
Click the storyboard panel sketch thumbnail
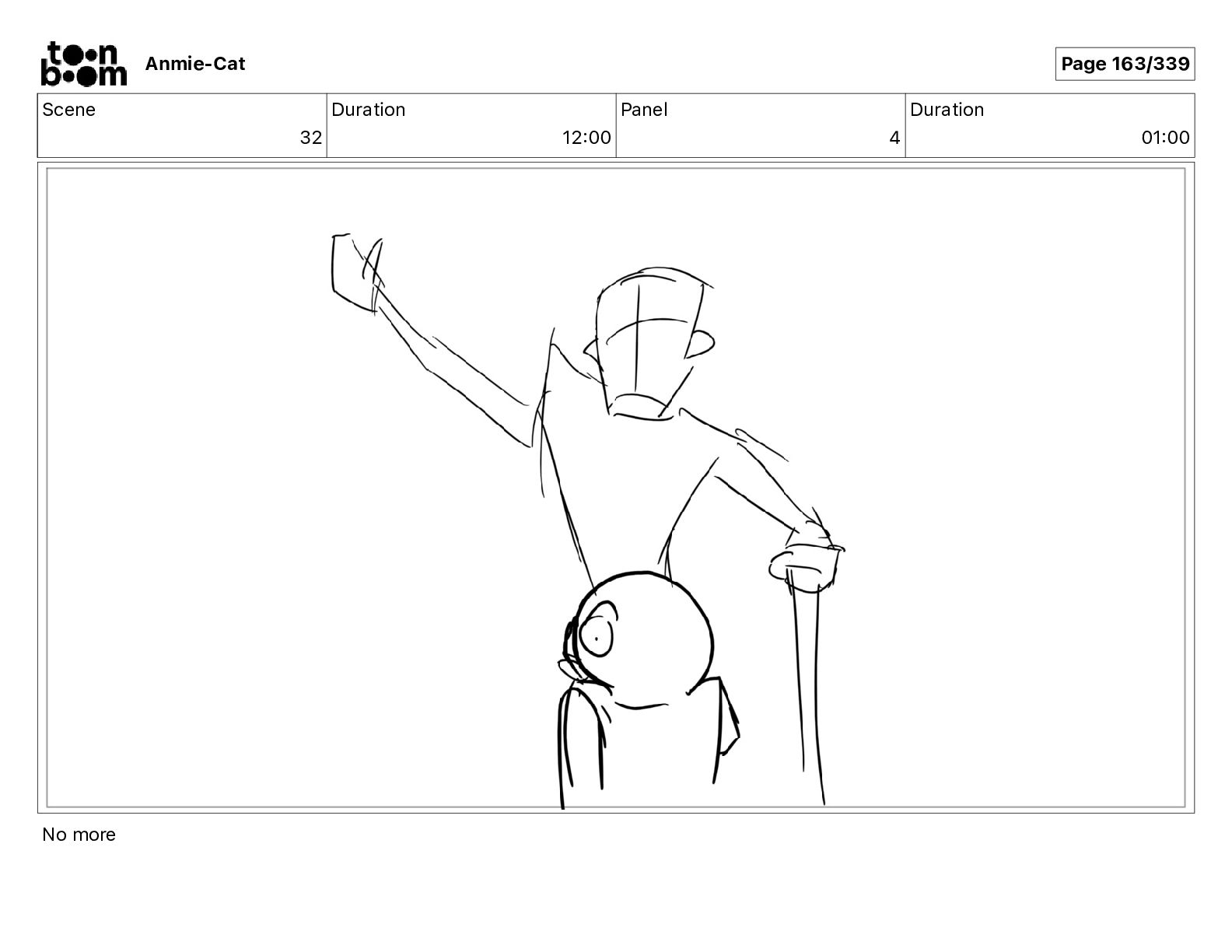[616, 488]
